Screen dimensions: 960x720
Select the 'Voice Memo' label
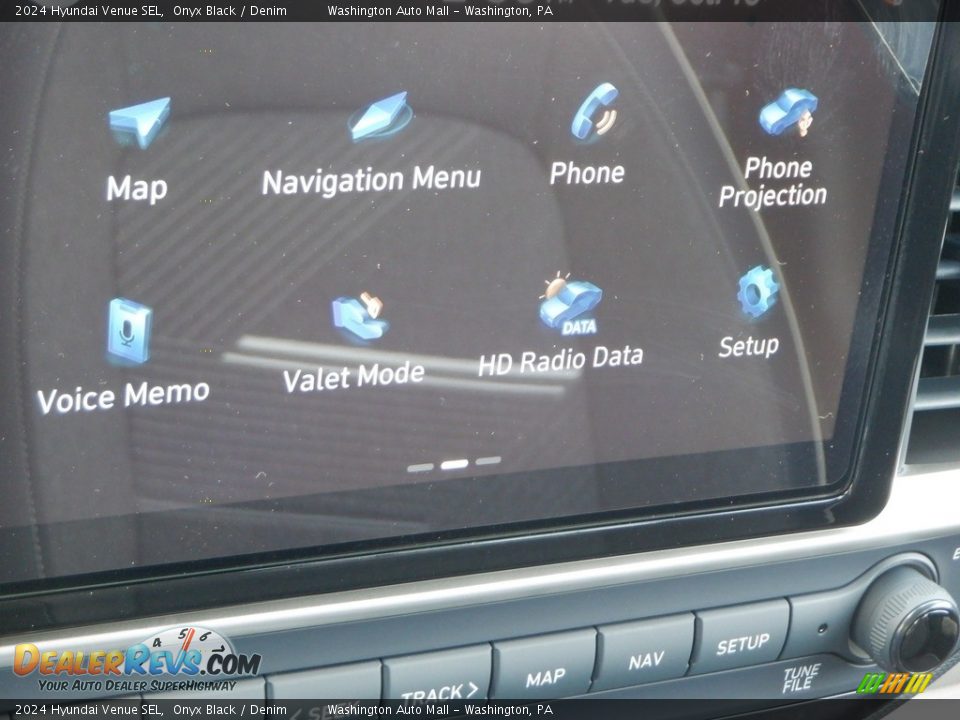click(x=123, y=396)
